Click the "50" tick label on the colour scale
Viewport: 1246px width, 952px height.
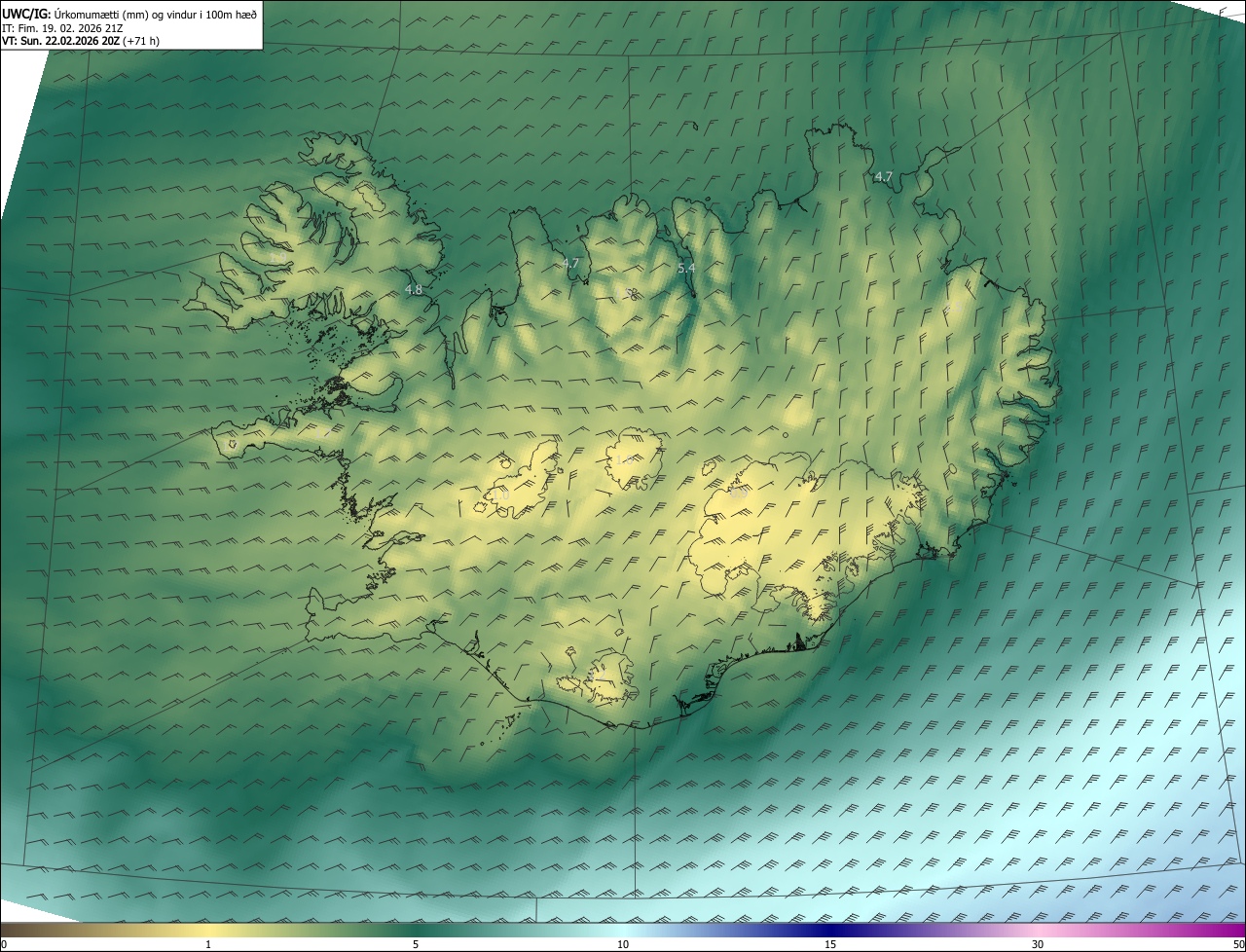[x=1238, y=944]
